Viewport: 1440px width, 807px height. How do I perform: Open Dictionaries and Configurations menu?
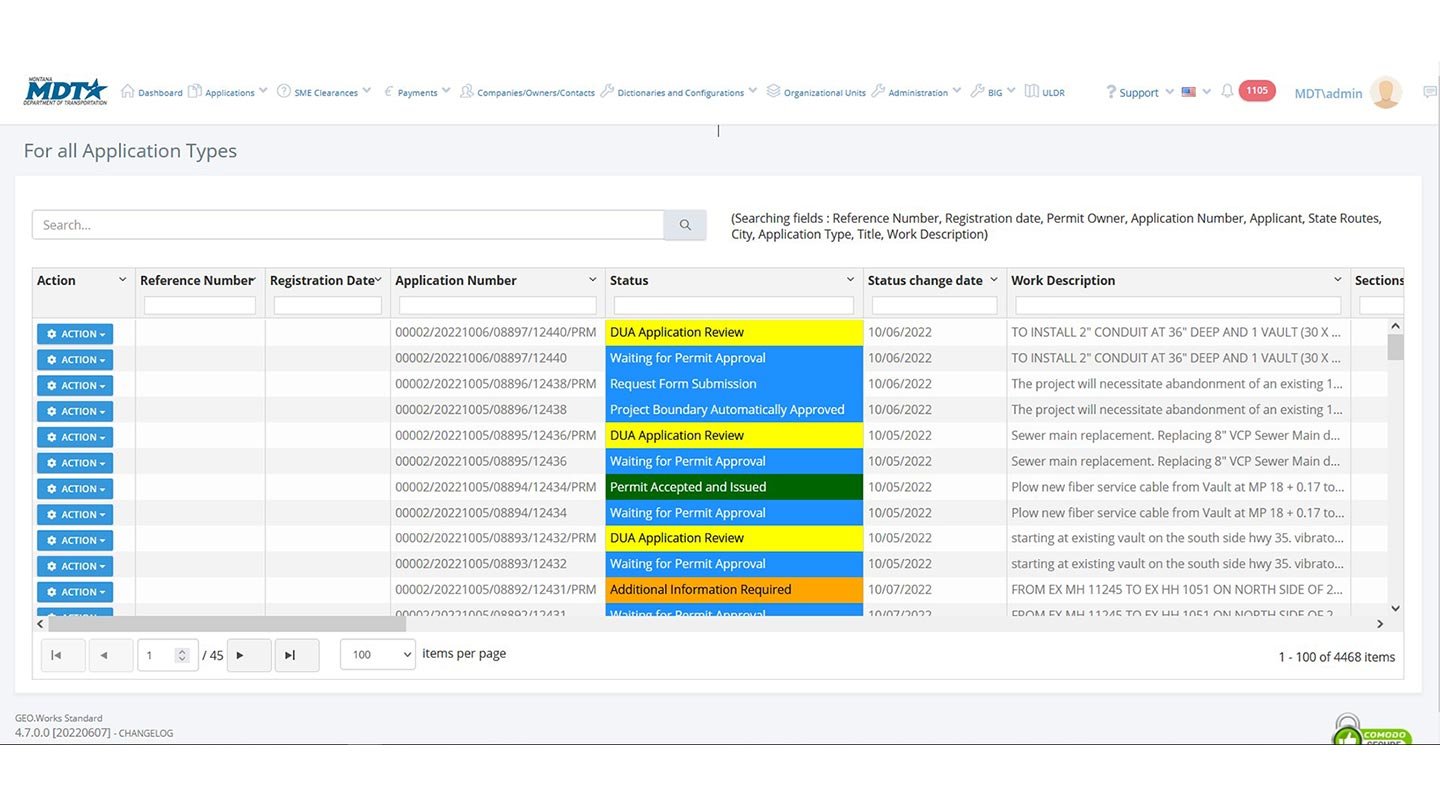(680, 92)
